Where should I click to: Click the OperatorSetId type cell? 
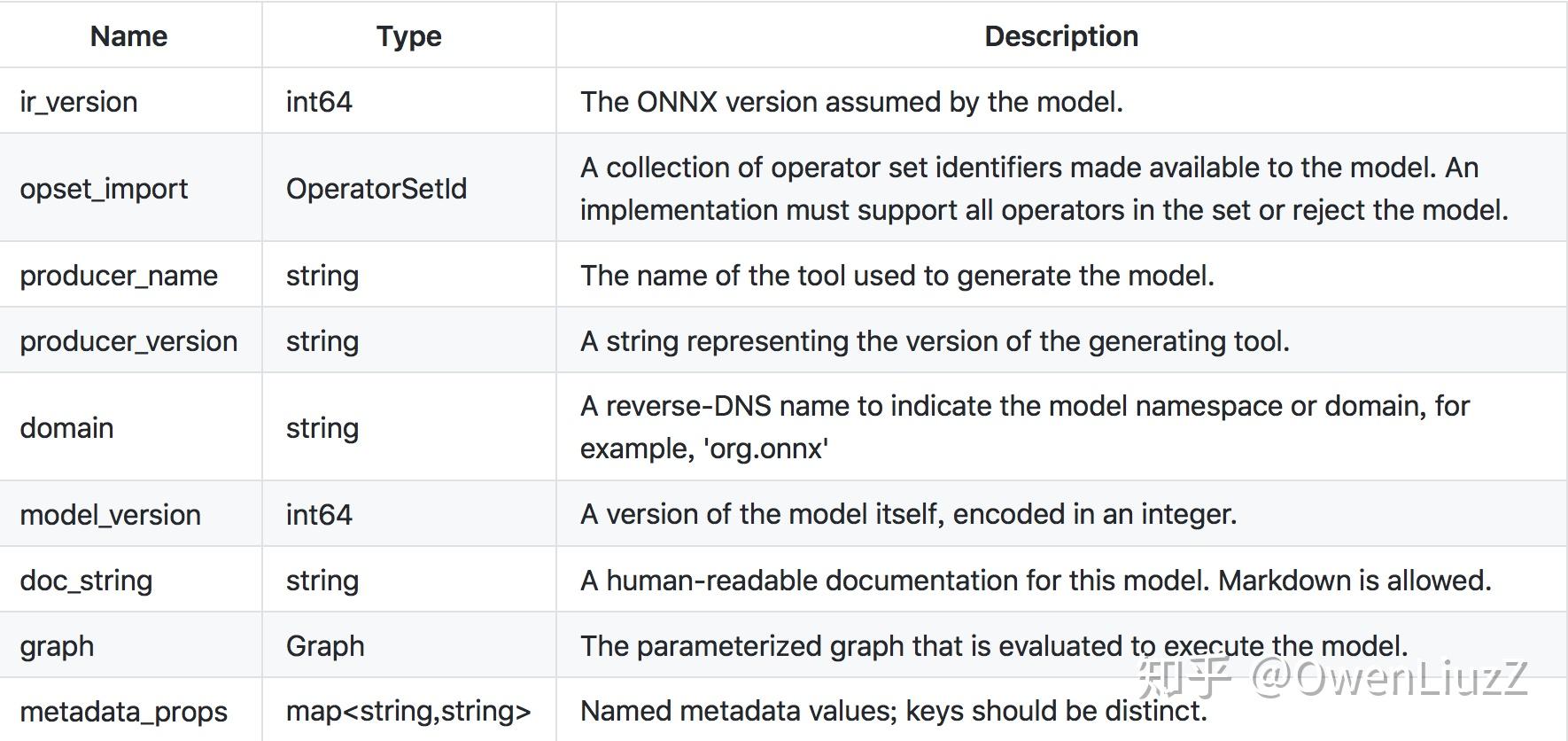376,189
